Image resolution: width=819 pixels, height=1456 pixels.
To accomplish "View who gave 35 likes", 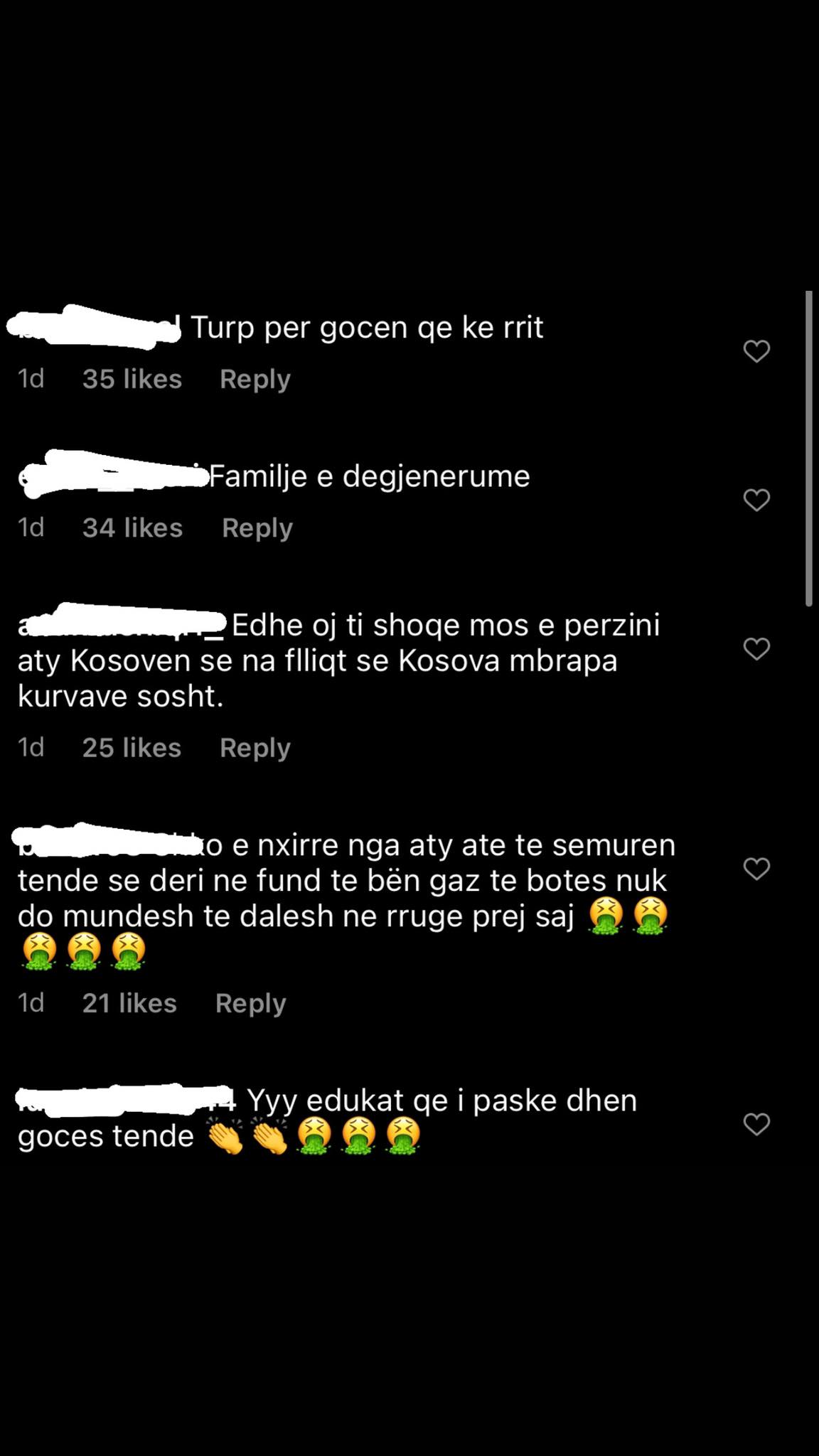I will point(132,379).
